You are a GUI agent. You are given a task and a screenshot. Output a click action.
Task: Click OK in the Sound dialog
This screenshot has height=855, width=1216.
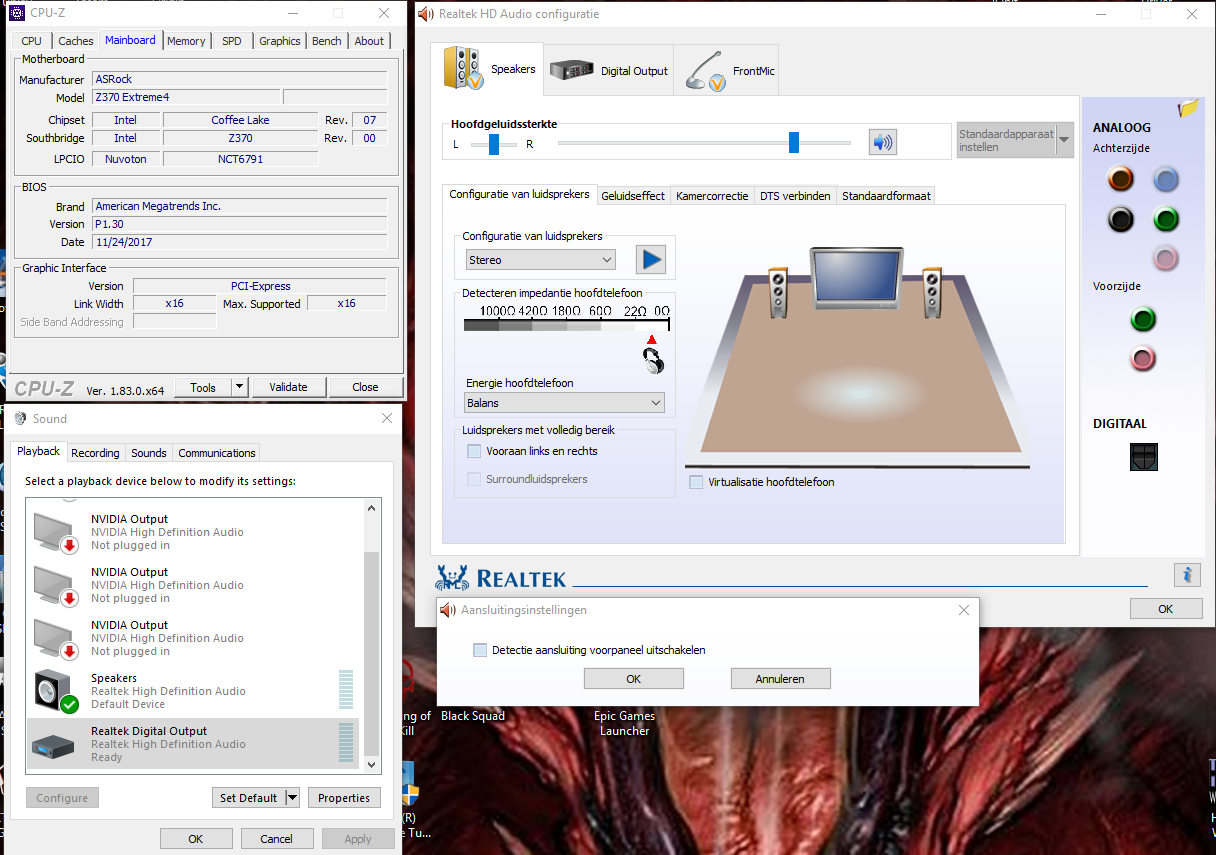[196, 839]
